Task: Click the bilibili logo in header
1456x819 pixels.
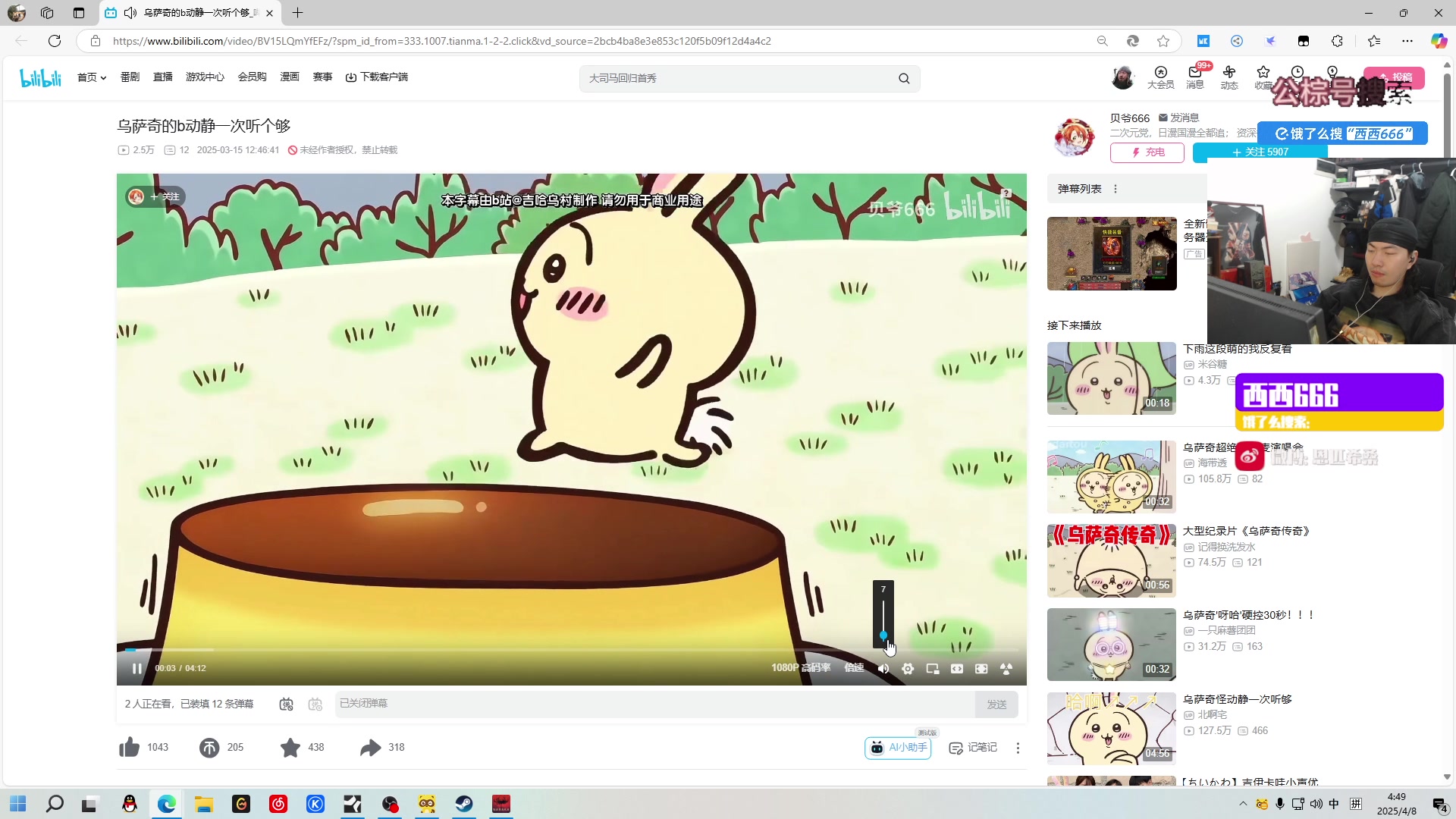Action: coord(40,77)
